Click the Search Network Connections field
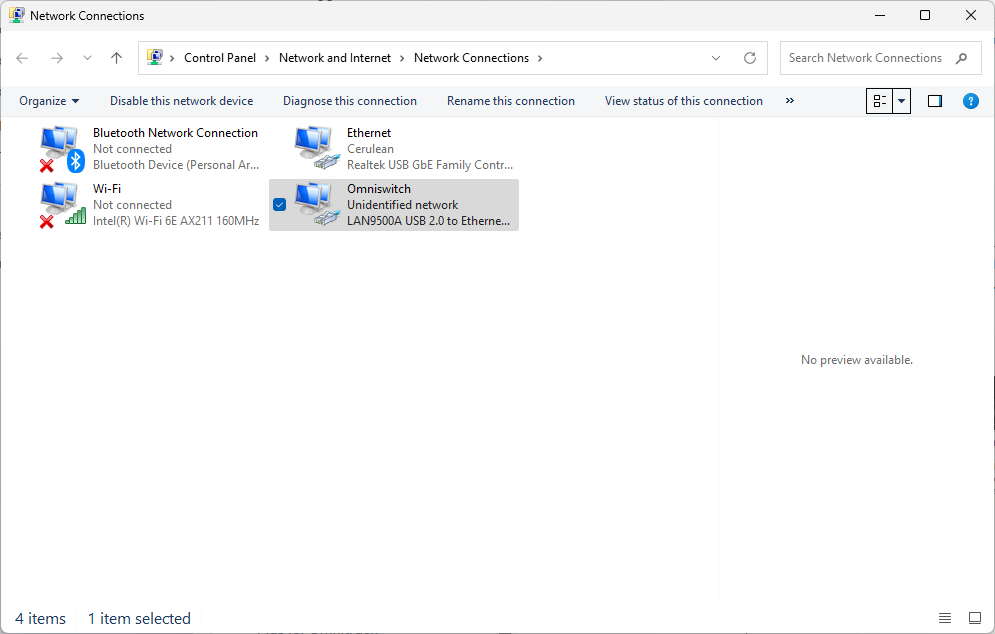This screenshot has height=634, width=995. [865, 58]
